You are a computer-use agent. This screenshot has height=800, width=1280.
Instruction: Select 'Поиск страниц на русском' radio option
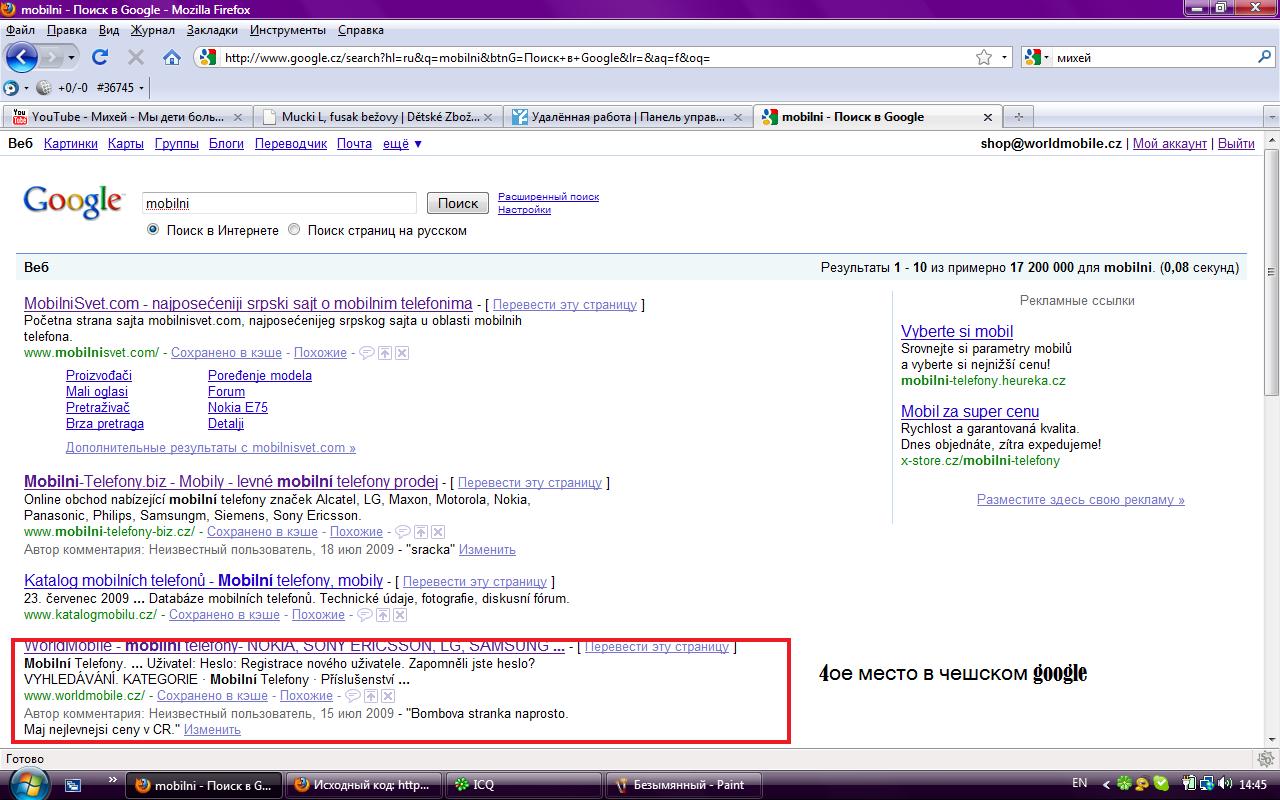tap(294, 230)
